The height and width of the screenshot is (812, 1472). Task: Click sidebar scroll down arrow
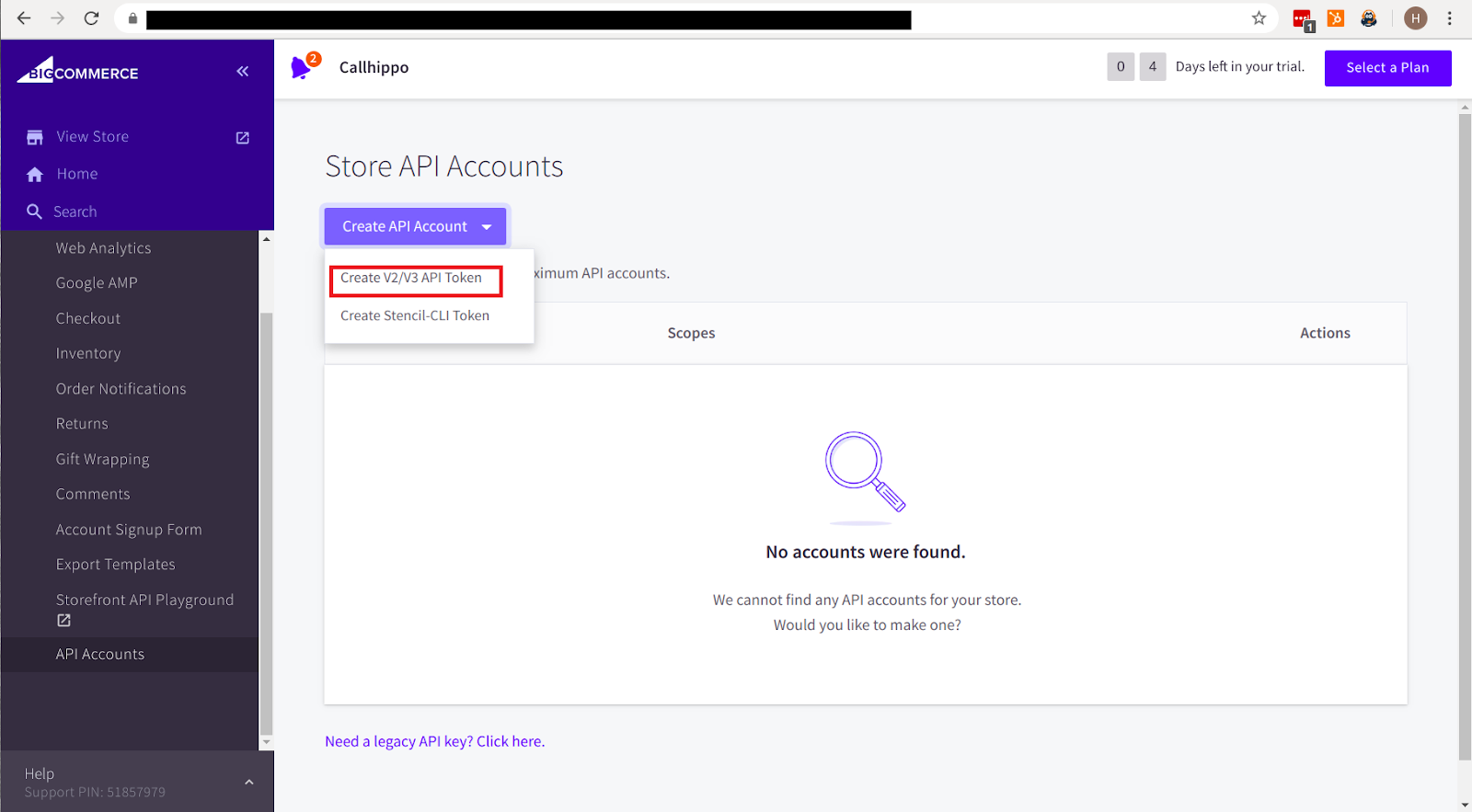click(x=267, y=742)
